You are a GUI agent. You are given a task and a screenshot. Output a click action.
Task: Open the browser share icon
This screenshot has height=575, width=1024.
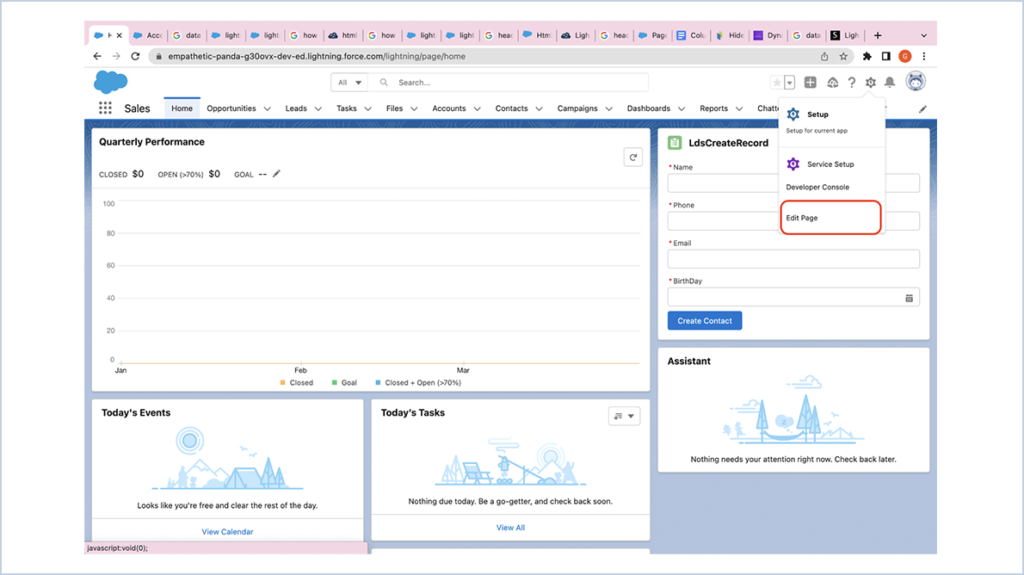click(824, 56)
